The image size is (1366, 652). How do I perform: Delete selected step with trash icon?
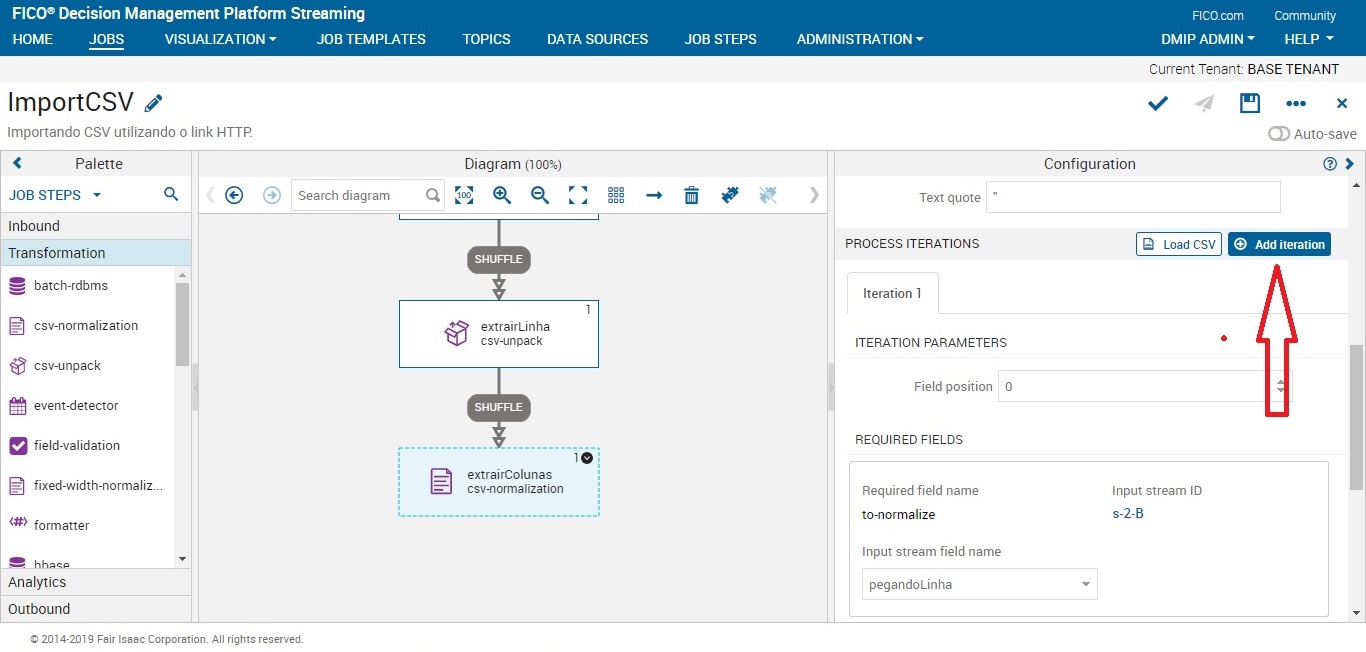pyautogui.click(x=691, y=195)
